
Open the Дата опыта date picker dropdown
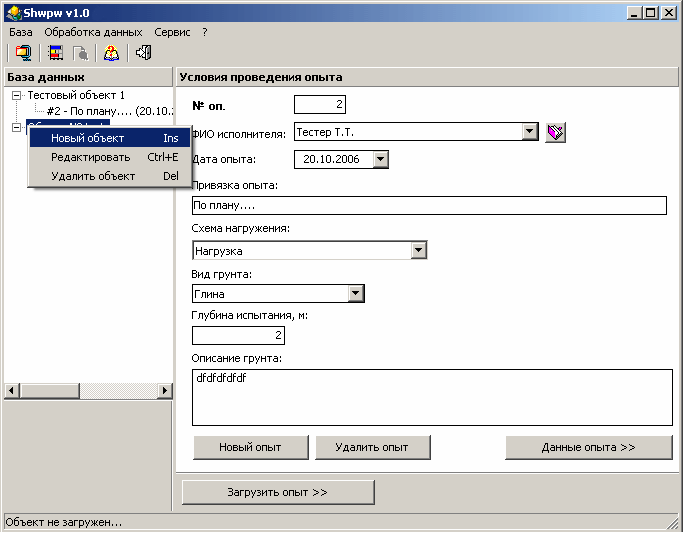coord(379,159)
